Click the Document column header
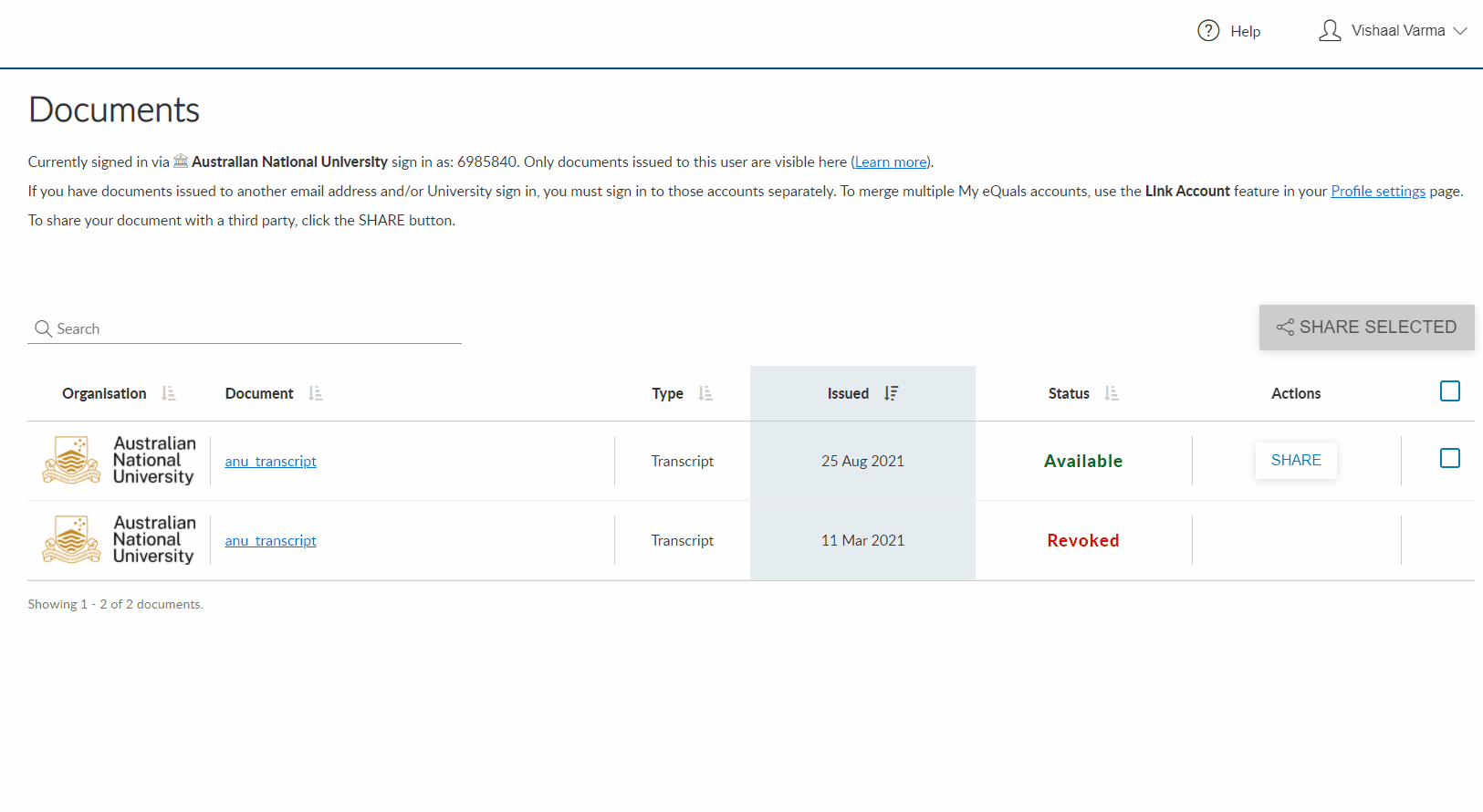This screenshot has width=1483, height=812. pyautogui.click(x=259, y=393)
